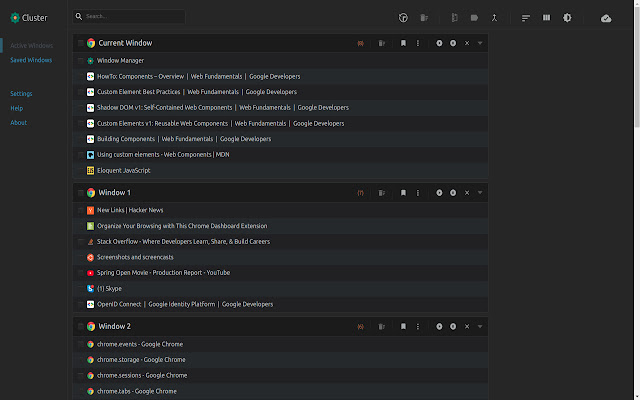The width and height of the screenshot is (640, 400).
Task: Tick the checkbox next to New Links | Hacker News
Action: point(80,210)
